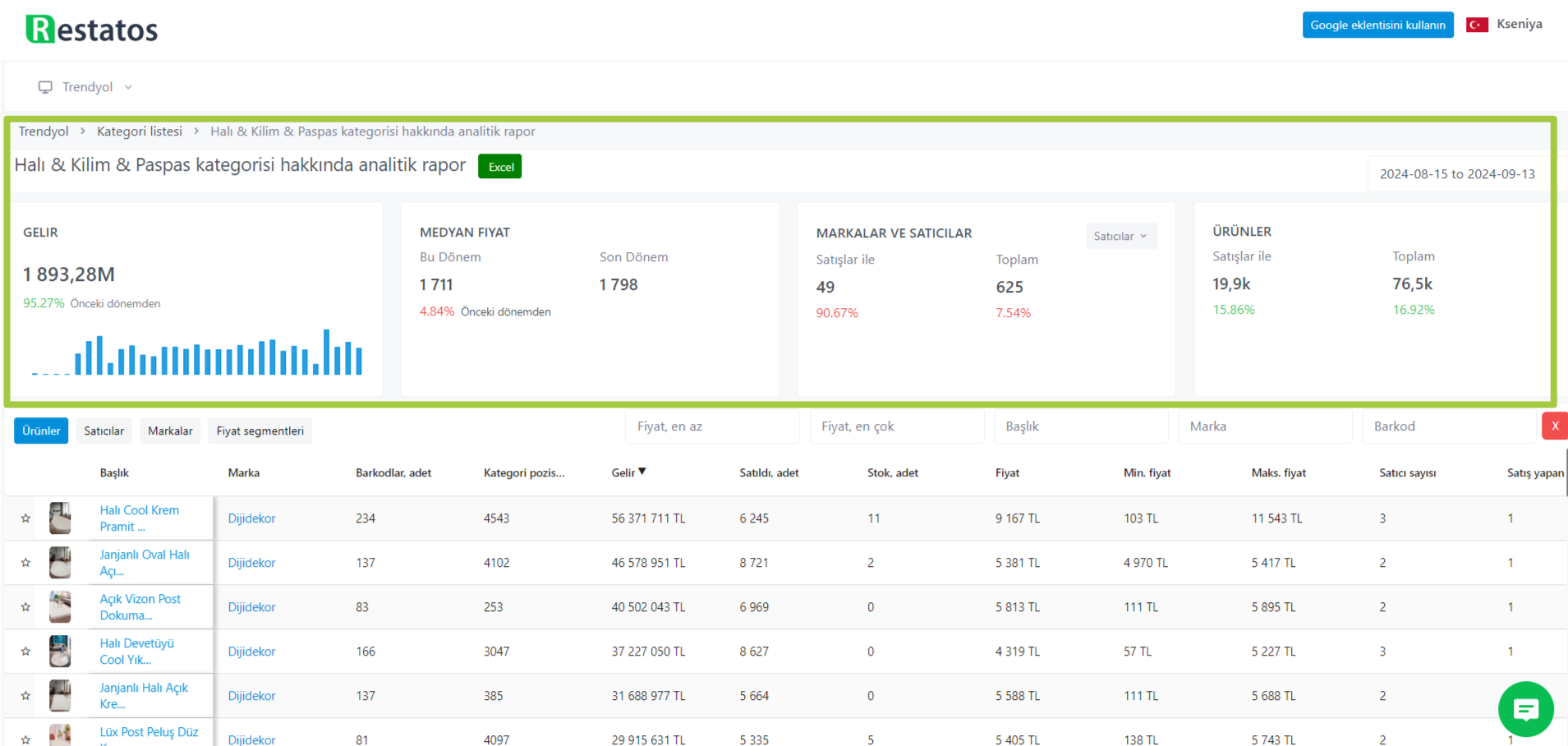Select the 1 893,28M revenue value
The width and height of the screenshot is (1568, 746).
coord(69,274)
